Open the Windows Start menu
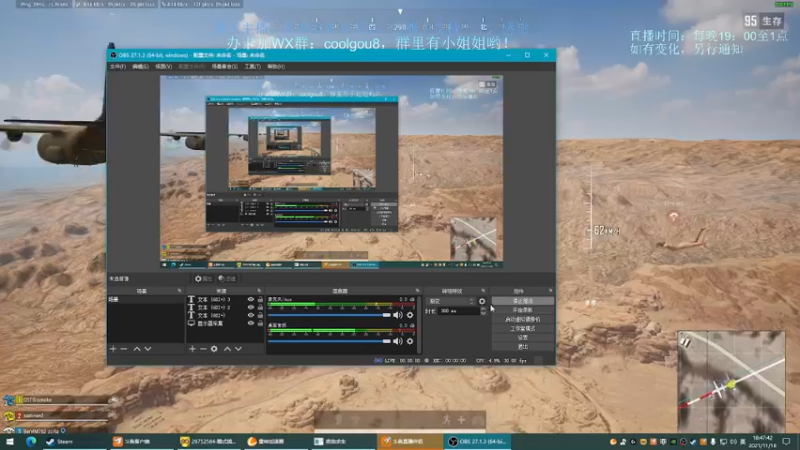The height and width of the screenshot is (450, 800). pyautogui.click(x=10, y=442)
